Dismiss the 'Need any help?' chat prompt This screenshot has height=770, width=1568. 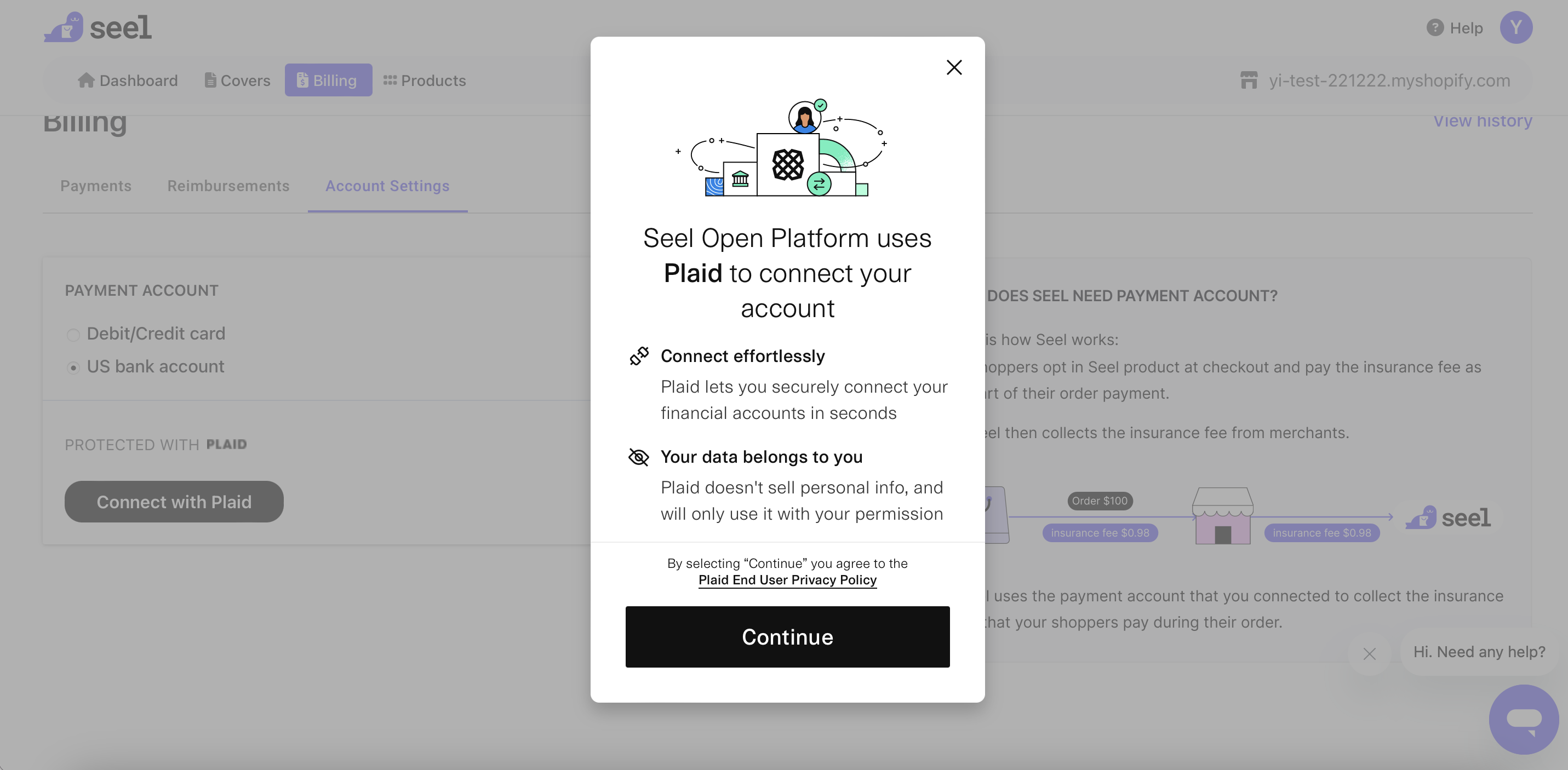tap(1370, 654)
